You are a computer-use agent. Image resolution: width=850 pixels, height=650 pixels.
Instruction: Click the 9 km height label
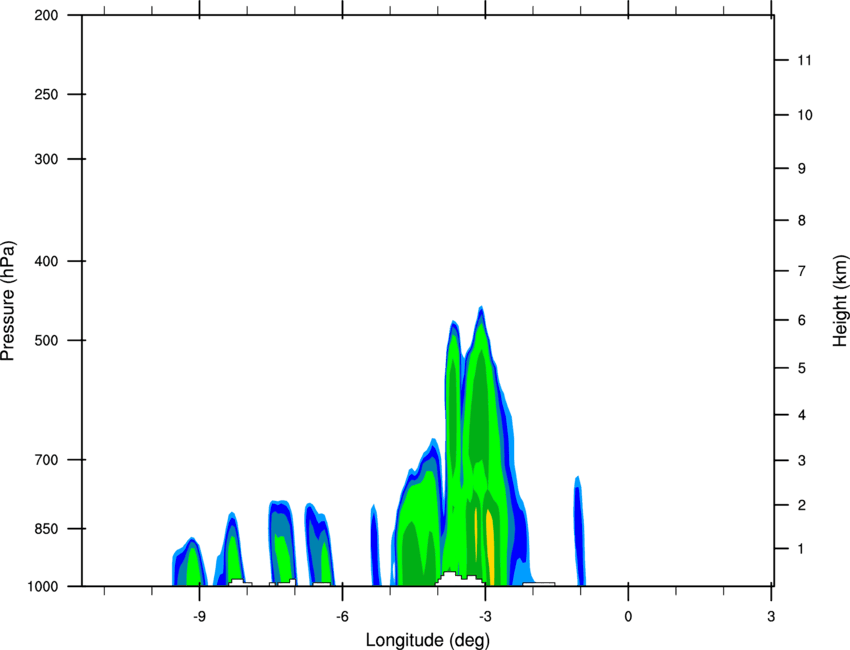802,169
